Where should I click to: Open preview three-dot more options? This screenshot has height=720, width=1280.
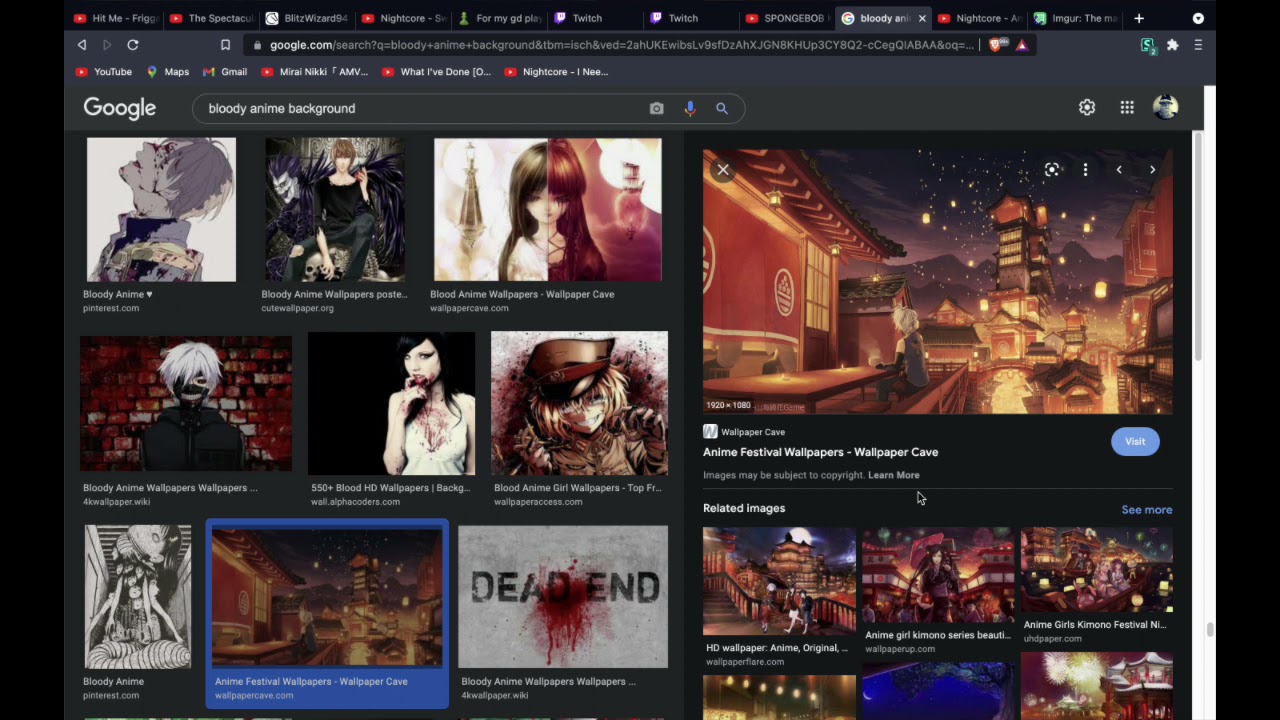pos(1085,170)
